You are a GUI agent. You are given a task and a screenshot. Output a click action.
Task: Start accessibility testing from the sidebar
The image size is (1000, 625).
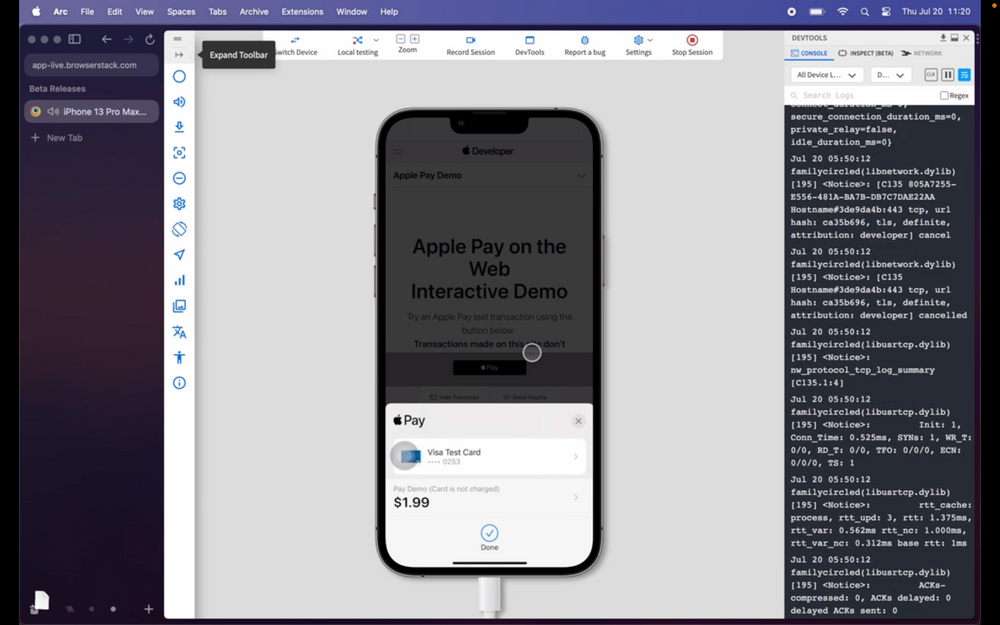coord(179,357)
